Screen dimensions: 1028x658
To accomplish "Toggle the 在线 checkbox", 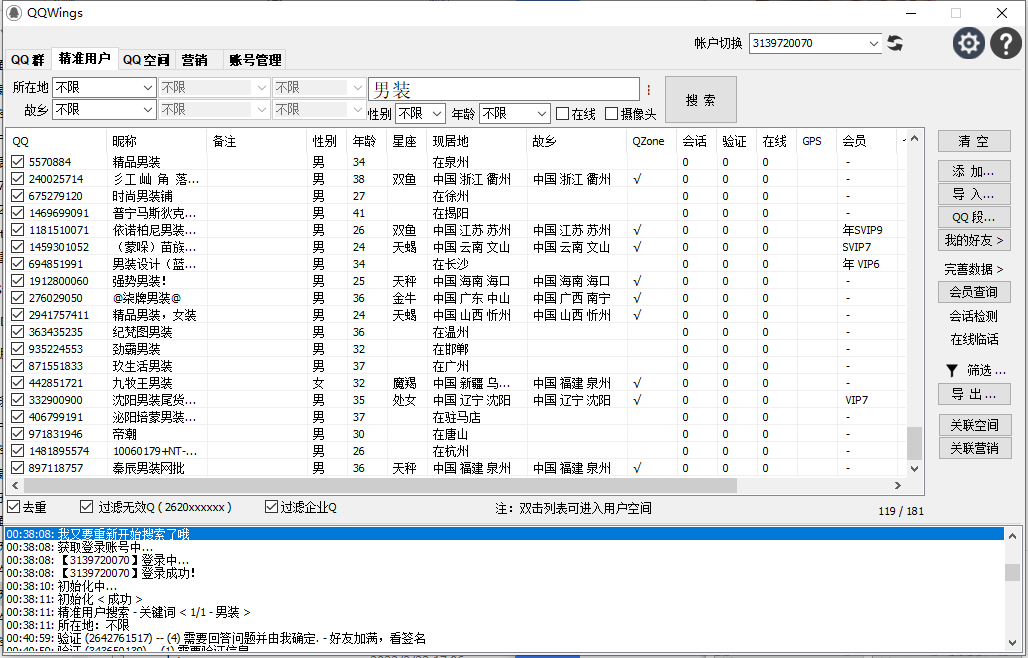I will [x=562, y=113].
